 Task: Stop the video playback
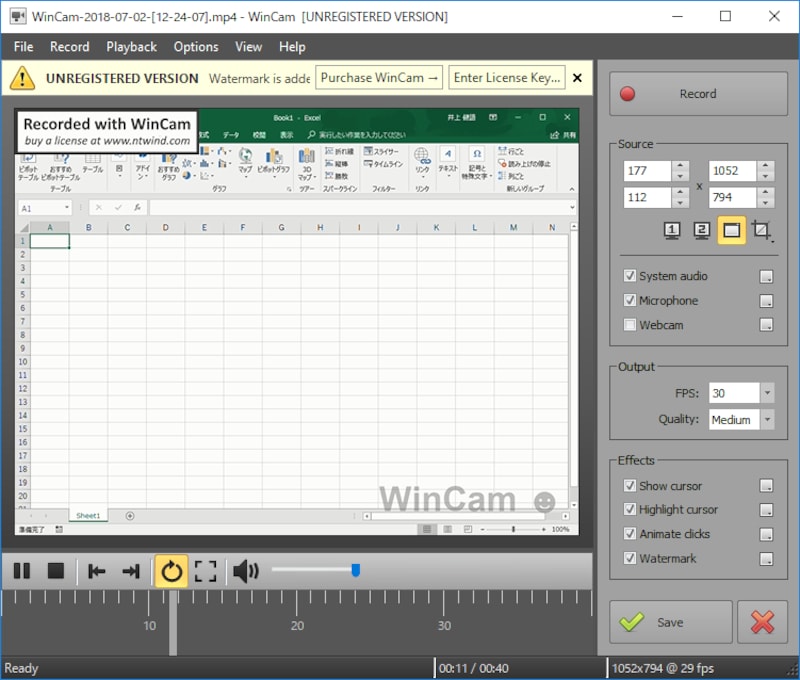(x=56, y=571)
